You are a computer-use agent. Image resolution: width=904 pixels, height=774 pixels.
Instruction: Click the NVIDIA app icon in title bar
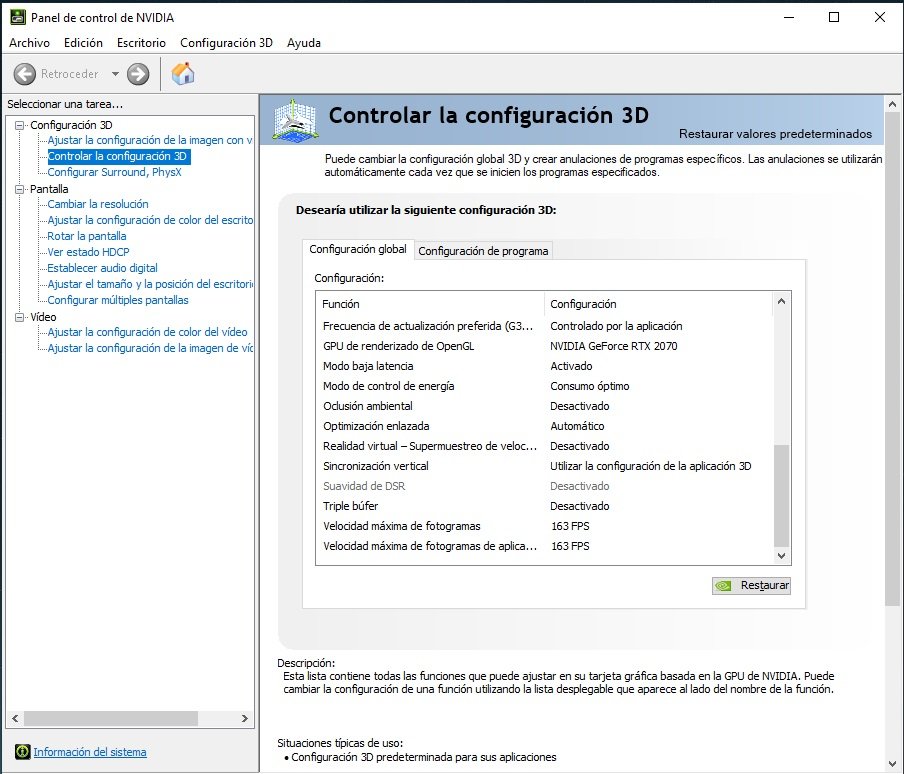click(17, 17)
